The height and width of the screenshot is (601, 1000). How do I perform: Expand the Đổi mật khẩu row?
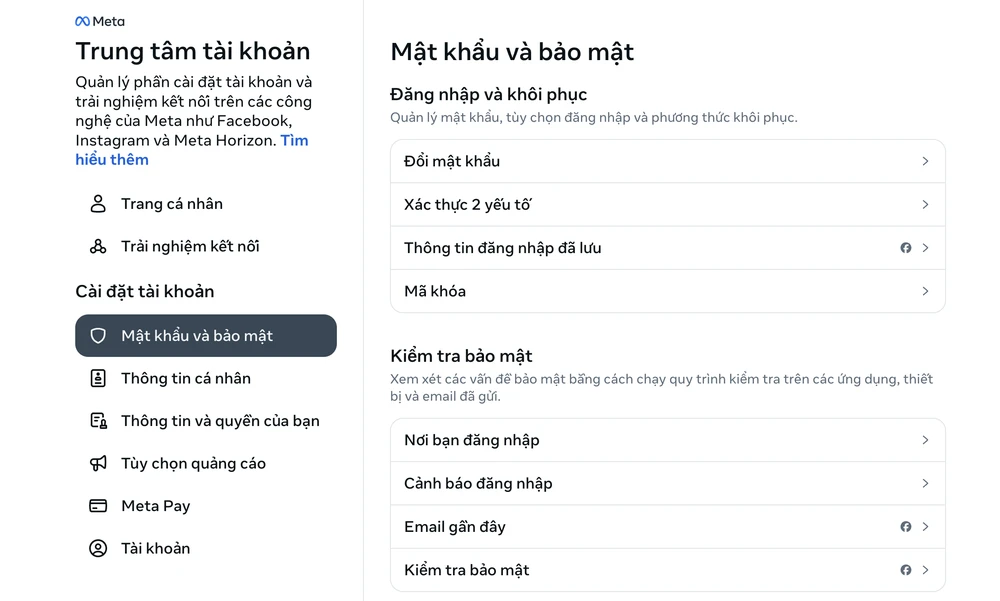click(667, 161)
